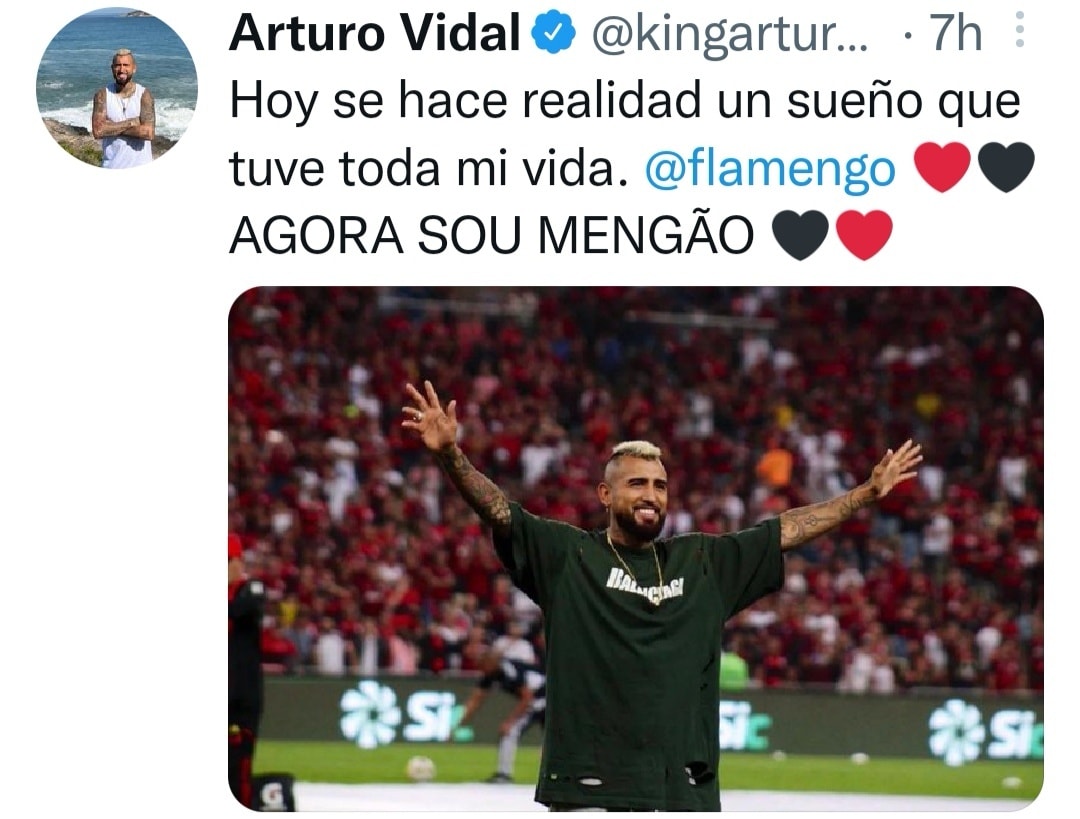Click the Balenciaga shirt logo in photo

point(645,587)
